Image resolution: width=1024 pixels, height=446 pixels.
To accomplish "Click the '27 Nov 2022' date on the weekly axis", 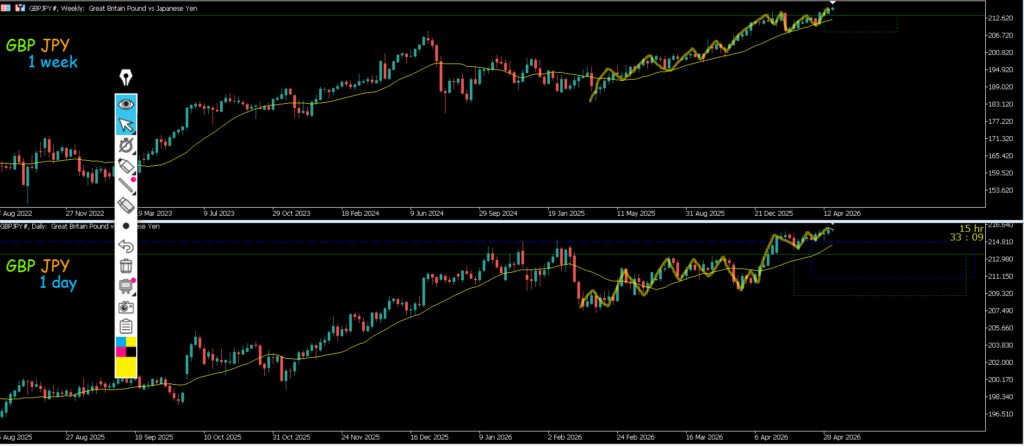I will tap(85, 213).
